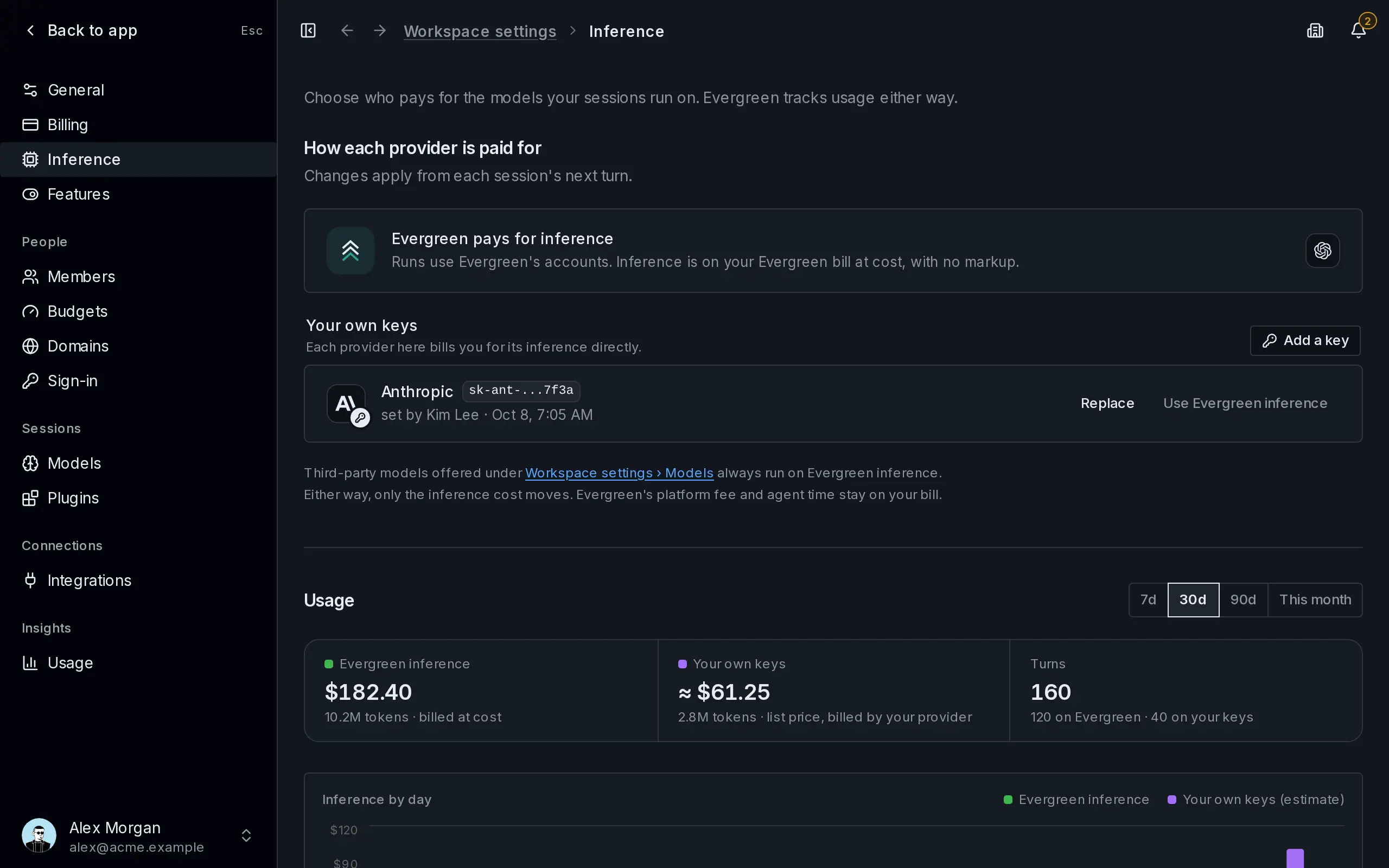
Task: Click the building icon in header
Action: [x=1315, y=30]
